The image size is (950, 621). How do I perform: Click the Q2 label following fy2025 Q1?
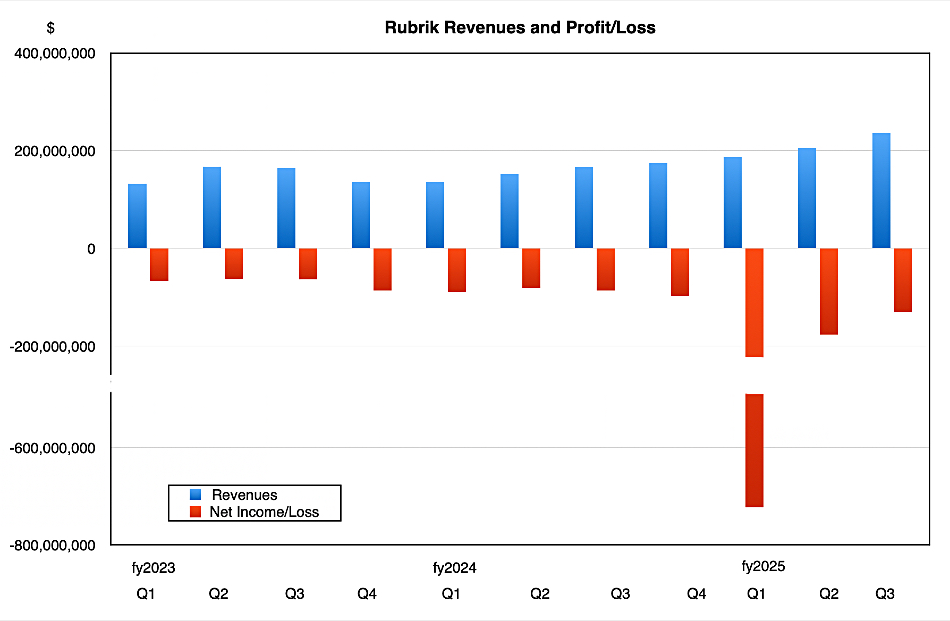pyautogui.click(x=829, y=594)
